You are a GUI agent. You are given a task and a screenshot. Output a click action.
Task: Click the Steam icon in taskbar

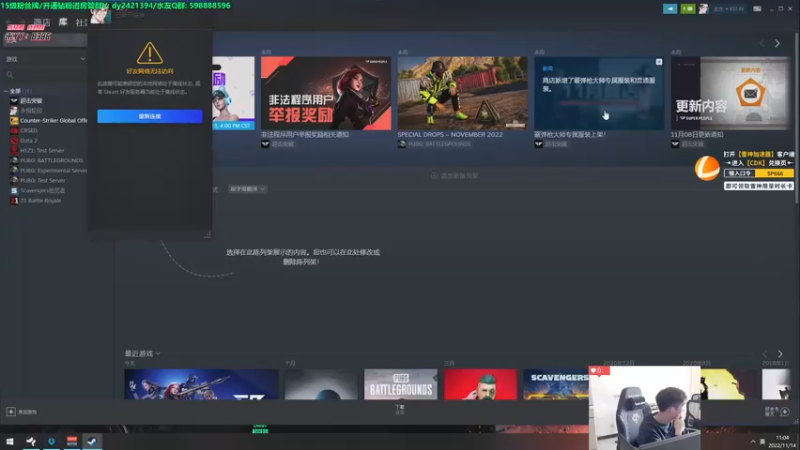click(92, 441)
